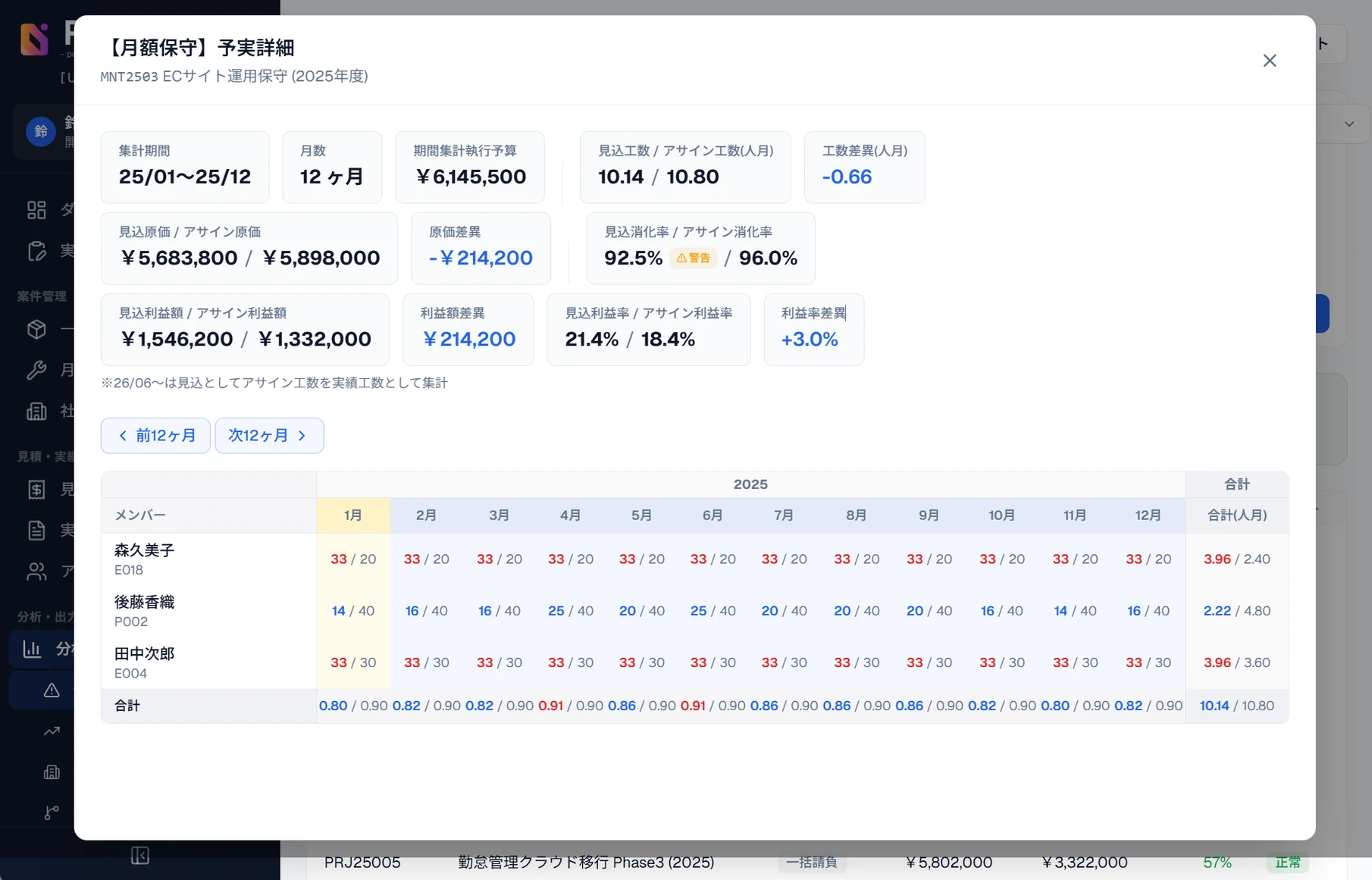Click the document lines icon in sidebar
Viewport: 1372px width, 880px height.
36,530
